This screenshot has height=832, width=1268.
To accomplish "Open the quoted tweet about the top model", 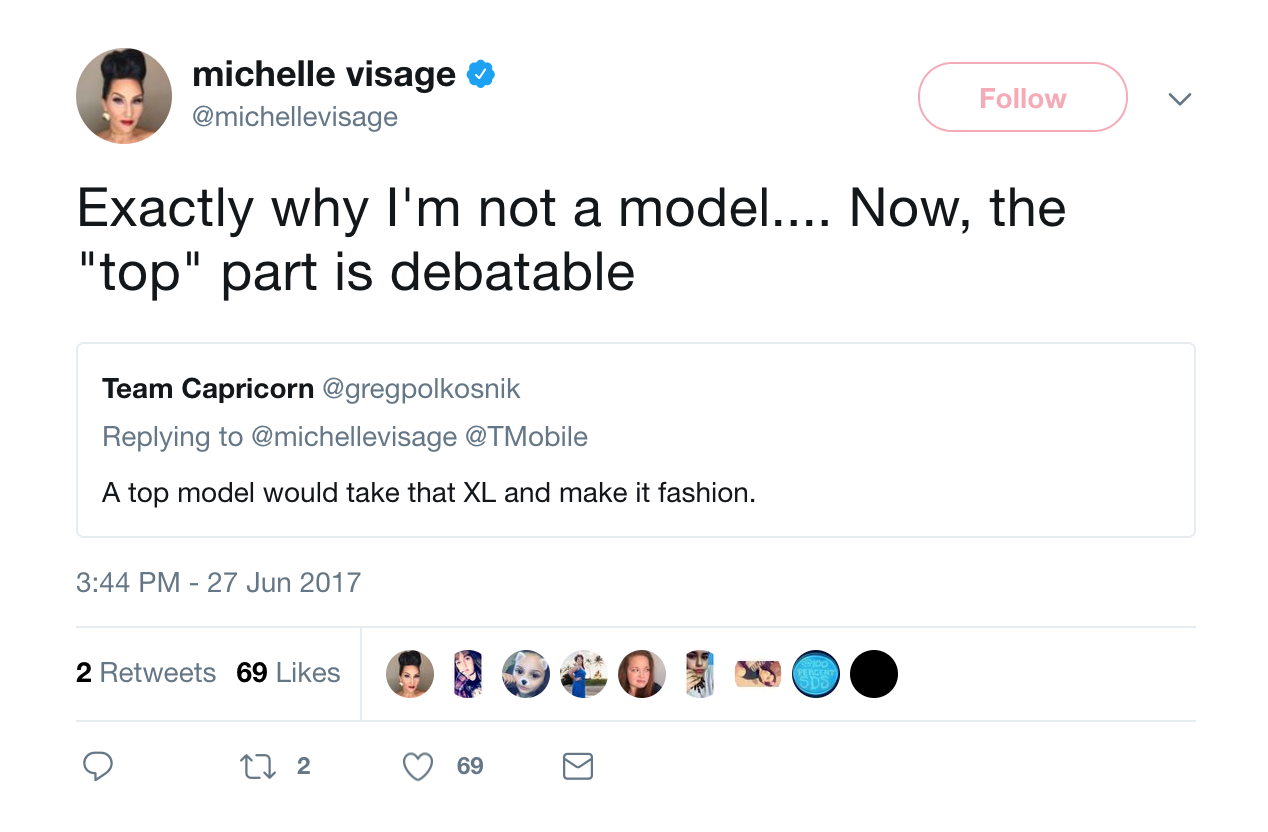I will 636,493.
